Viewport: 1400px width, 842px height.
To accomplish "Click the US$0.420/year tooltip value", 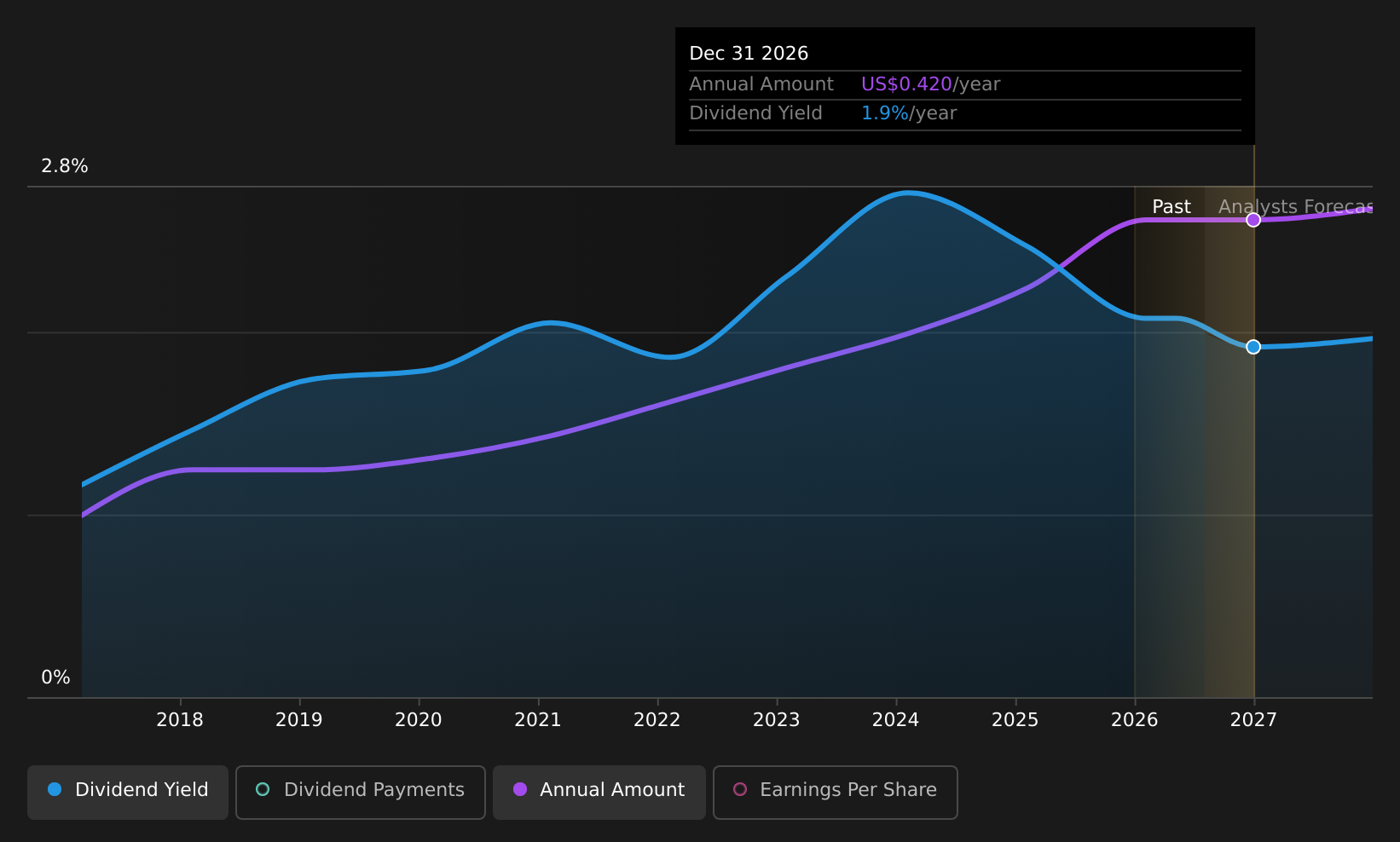I will [x=930, y=84].
